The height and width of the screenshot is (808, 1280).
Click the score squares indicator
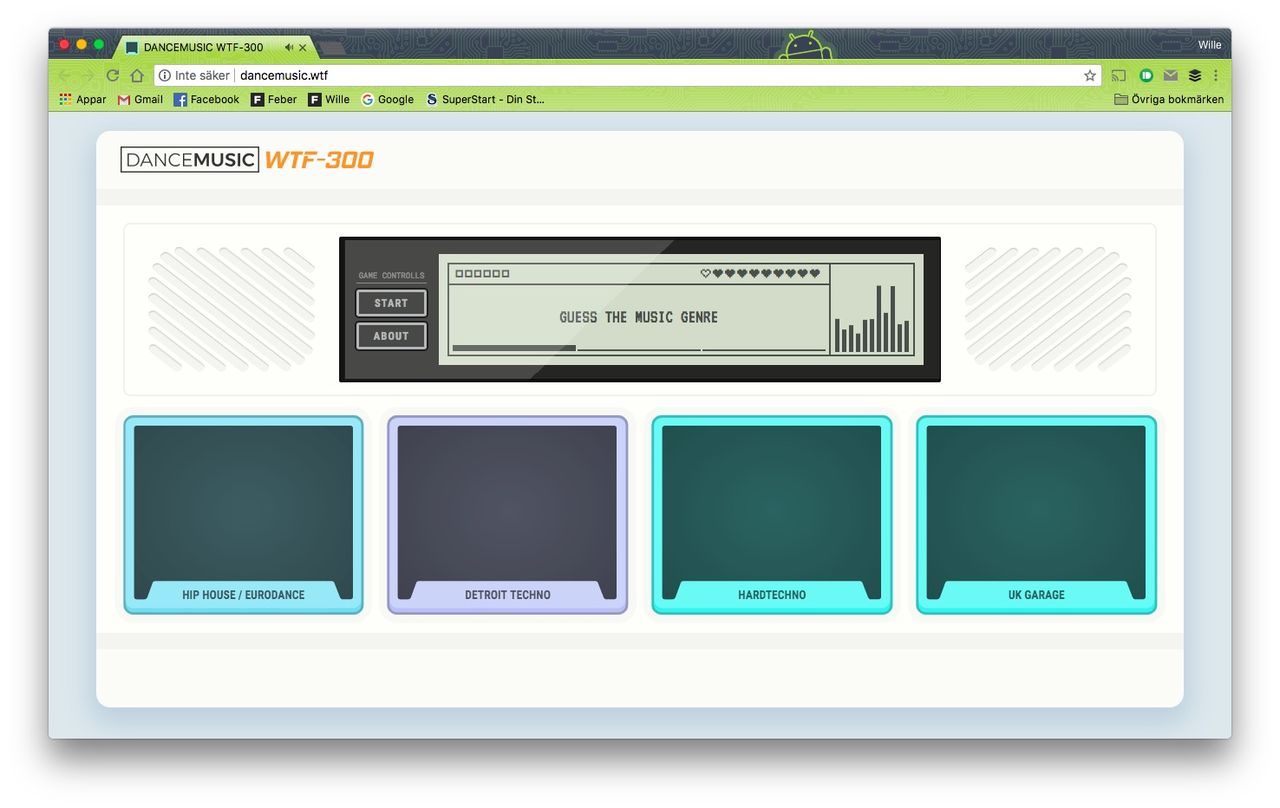pyautogui.click(x=482, y=273)
